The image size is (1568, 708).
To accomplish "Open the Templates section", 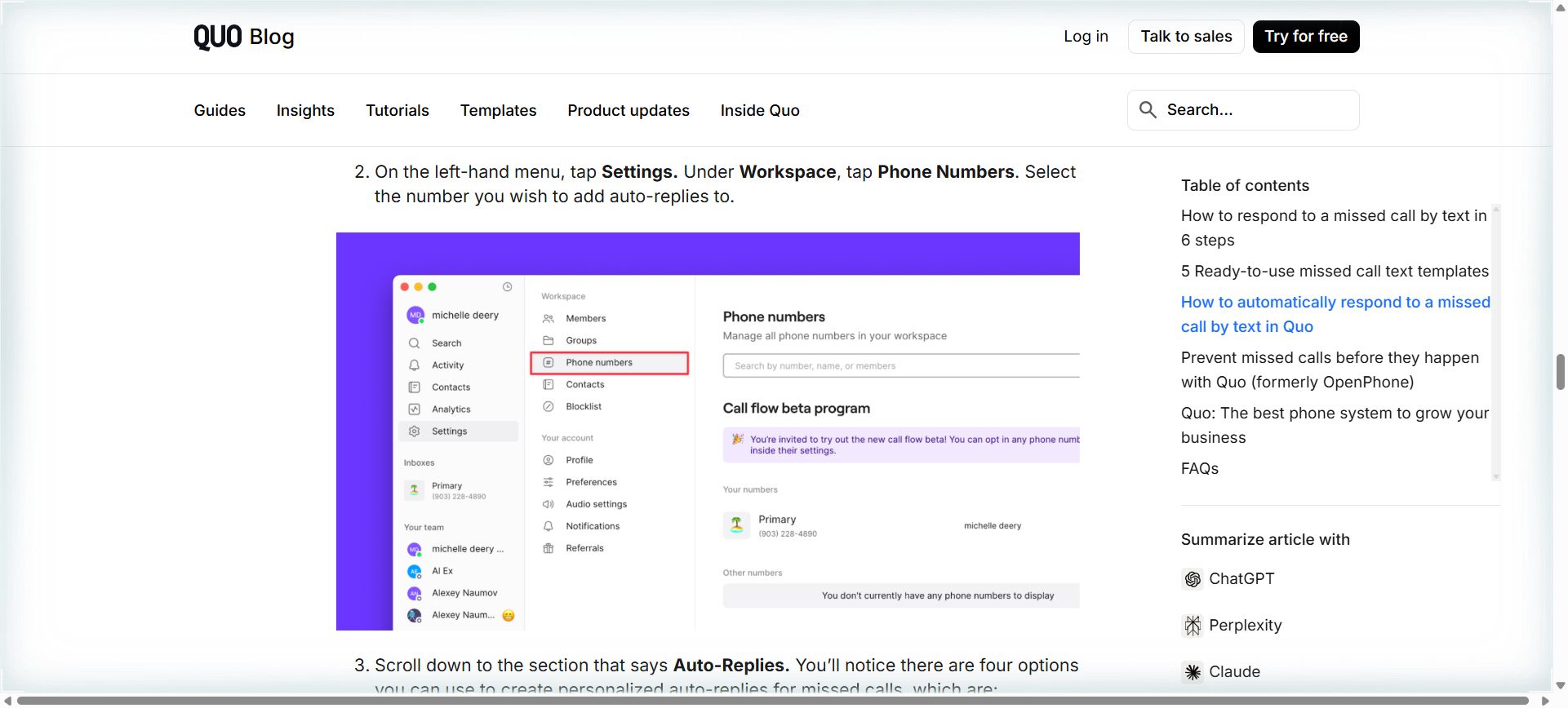I will pos(498,110).
